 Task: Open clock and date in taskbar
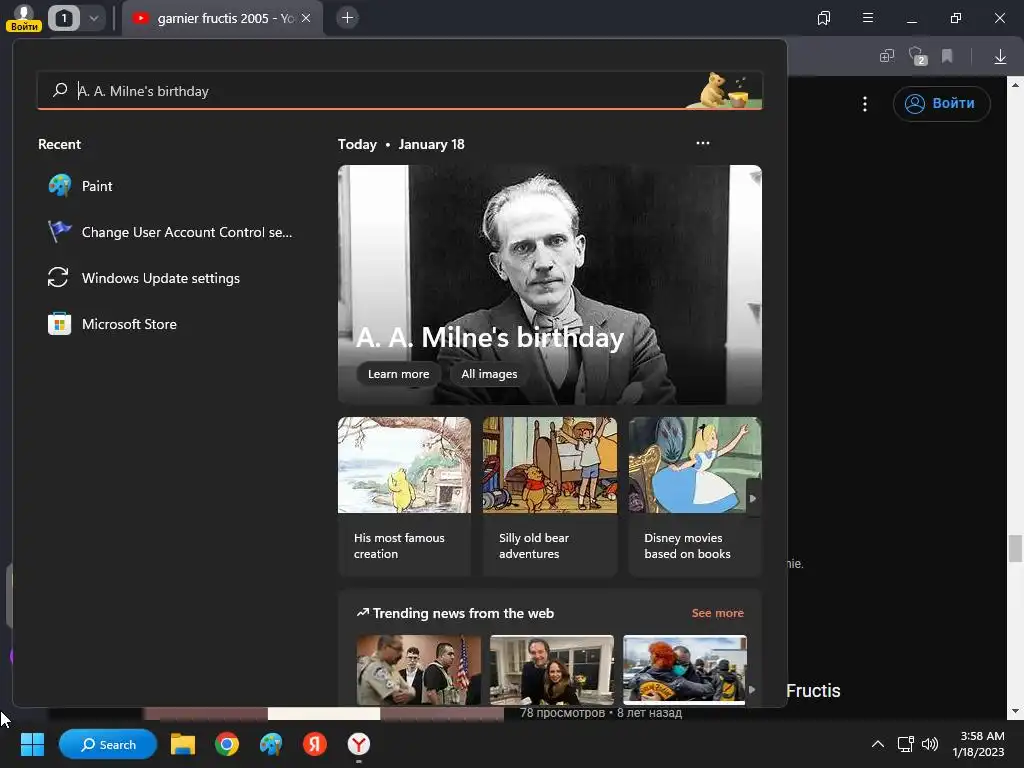(x=978, y=744)
